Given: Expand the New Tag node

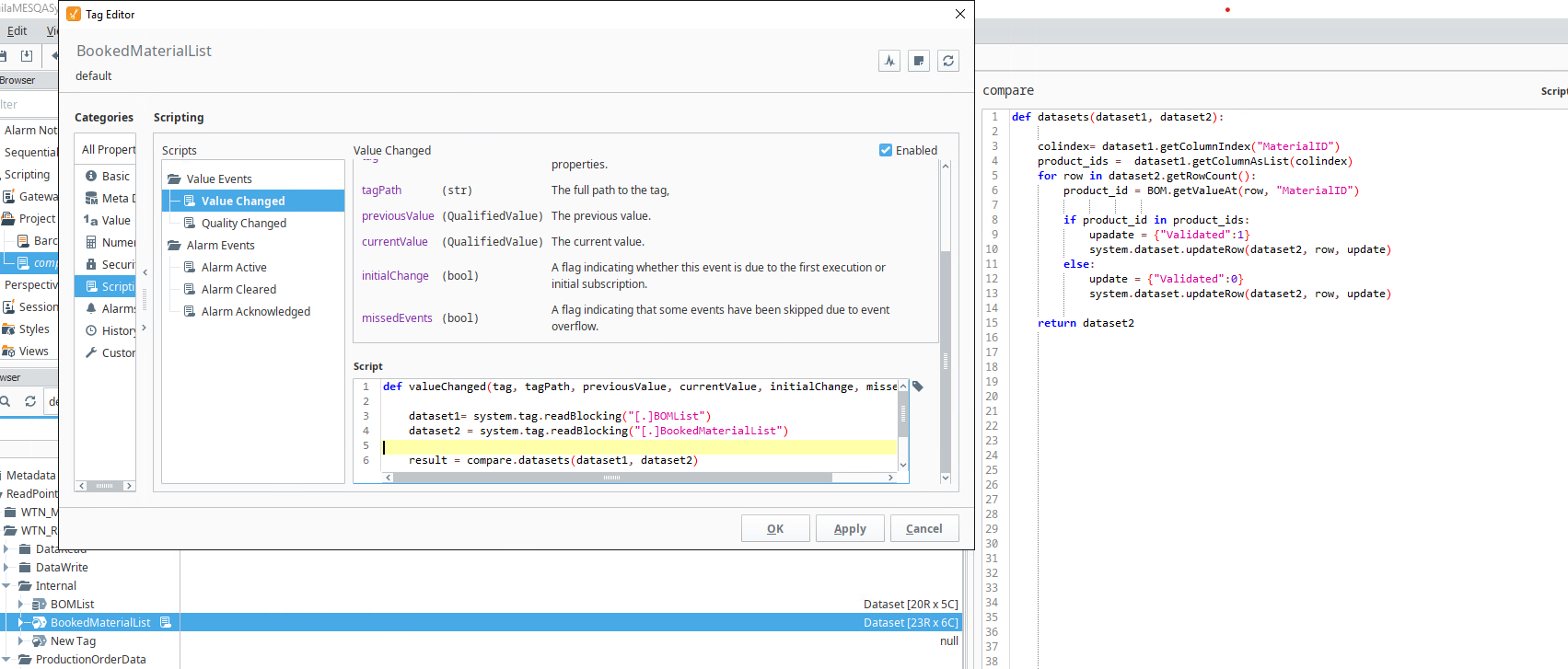Looking at the screenshot, I should click(x=20, y=641).
